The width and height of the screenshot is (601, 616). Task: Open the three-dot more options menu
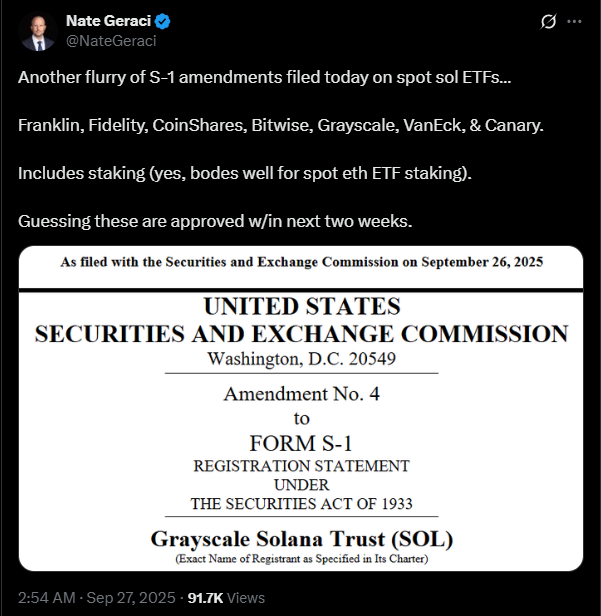pos(574,21)
